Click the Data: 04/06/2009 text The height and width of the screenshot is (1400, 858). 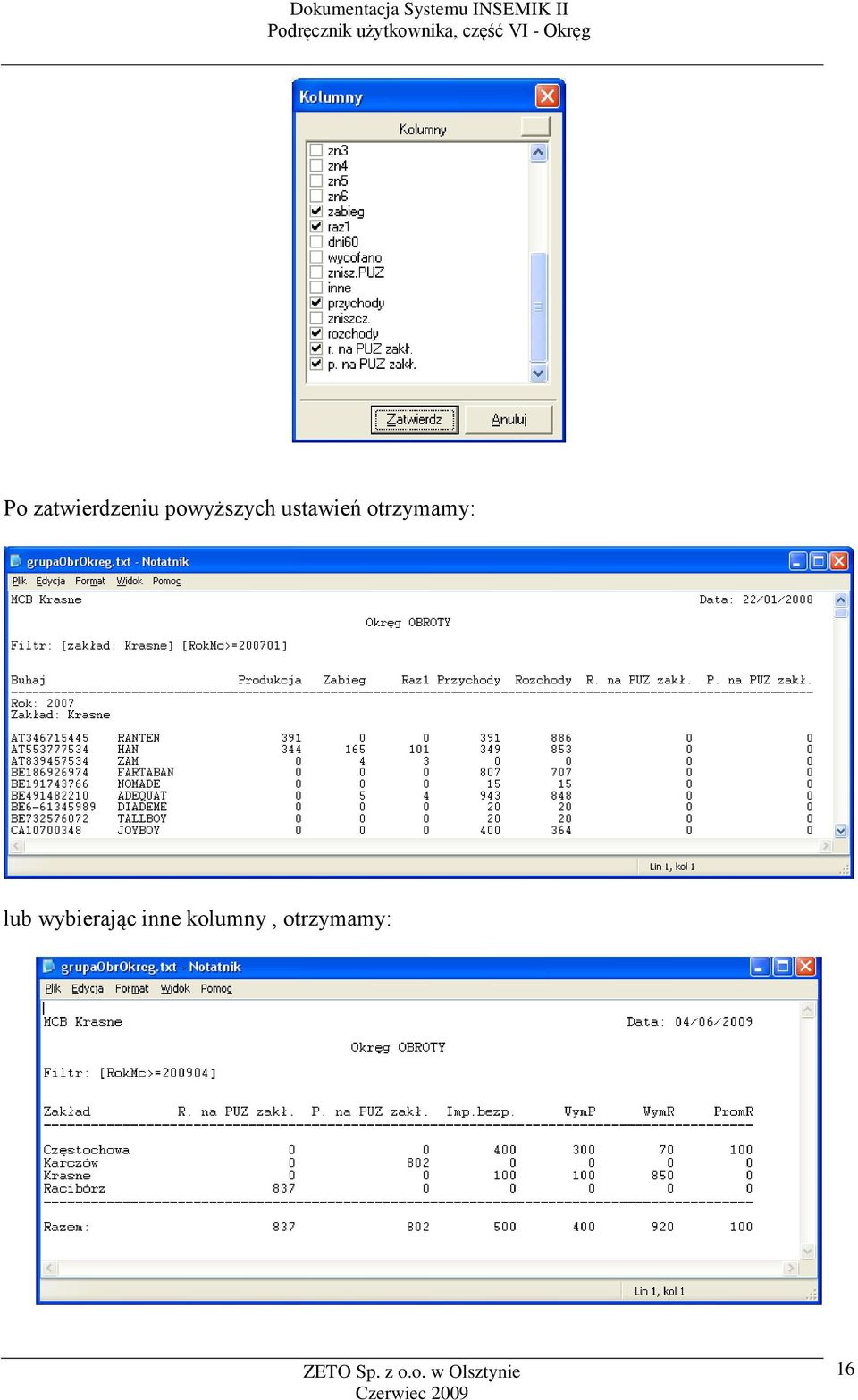690,1021
